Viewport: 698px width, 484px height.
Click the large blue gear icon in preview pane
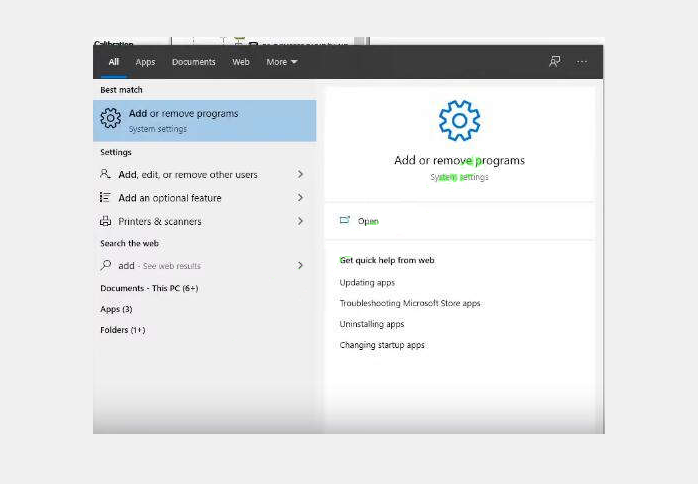pyautogui.click(x=459, y=121)
